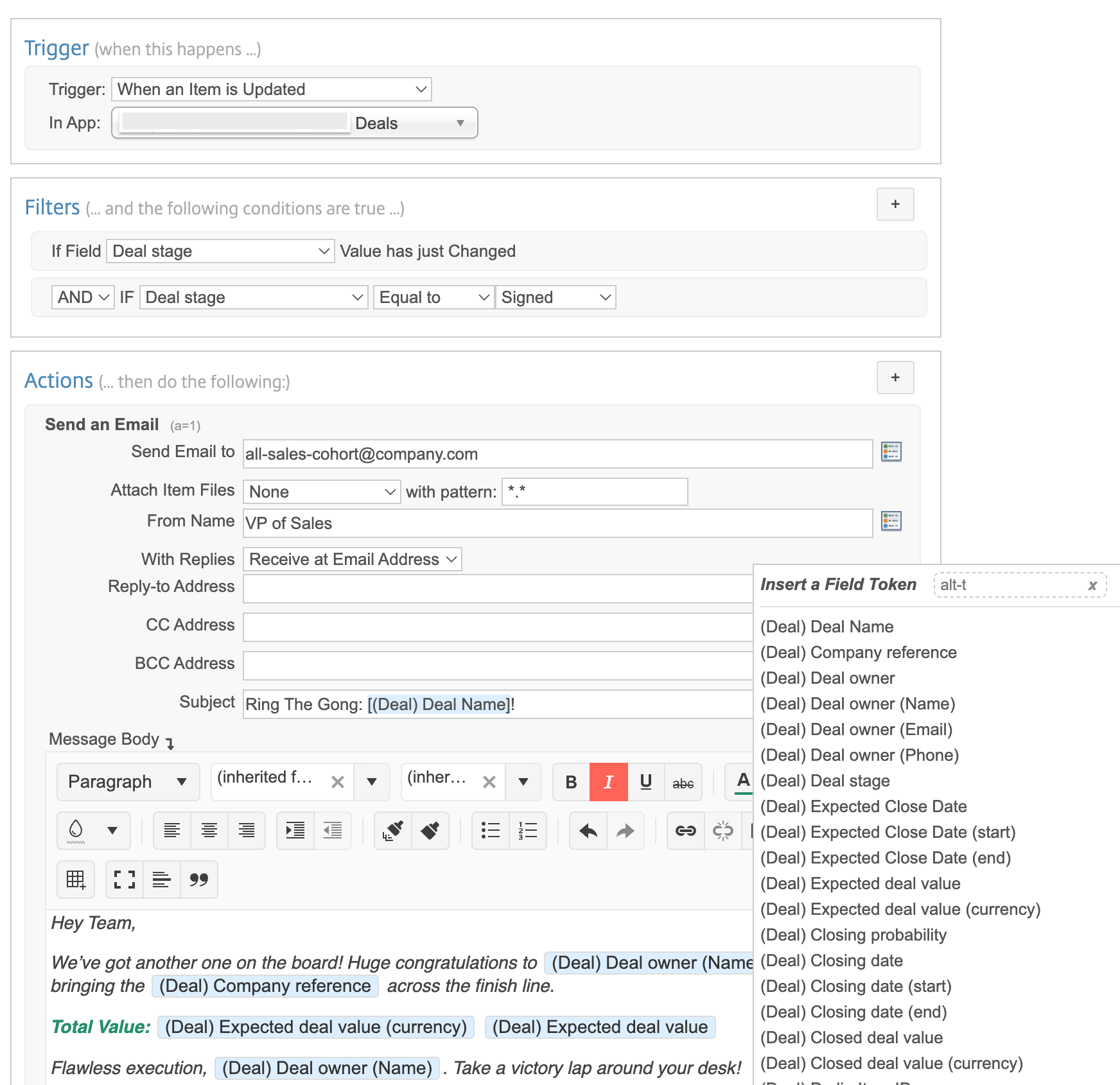This screenshot has height=1085, width=1120.
Task: Add a new action with the plus button
Action: pyautogui.click(x=895, y=378)
